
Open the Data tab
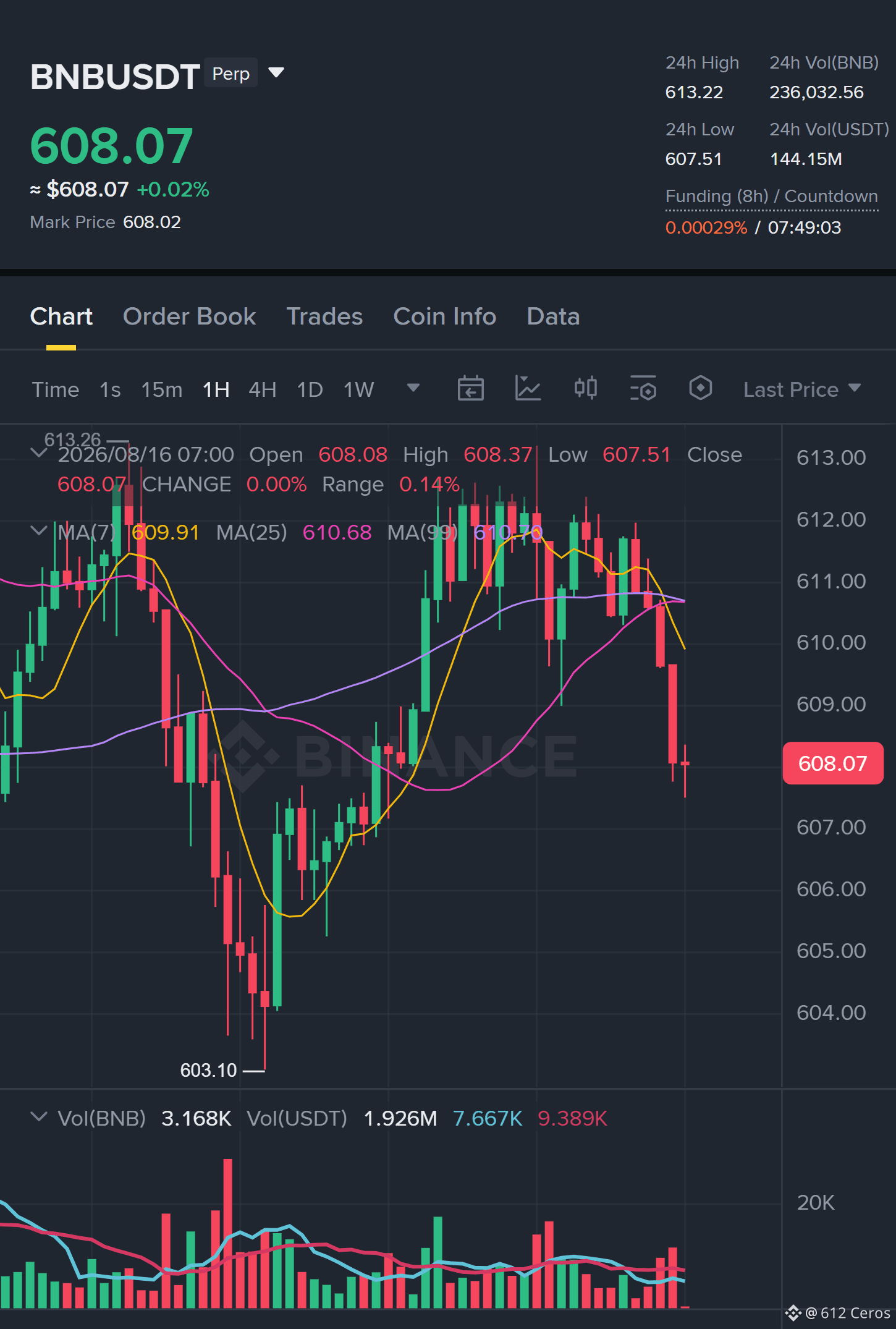point(553,316)
